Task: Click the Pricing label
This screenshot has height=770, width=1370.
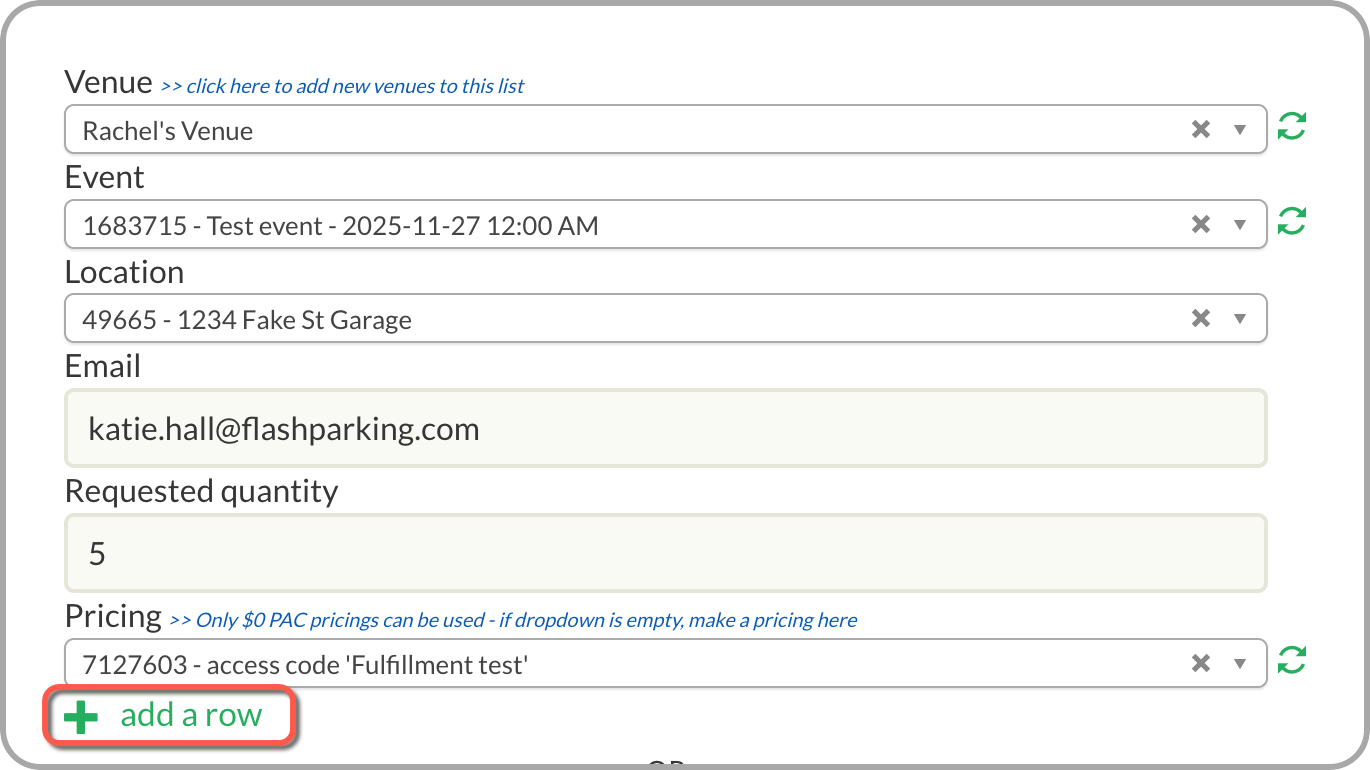Action: tap(113, 616)
